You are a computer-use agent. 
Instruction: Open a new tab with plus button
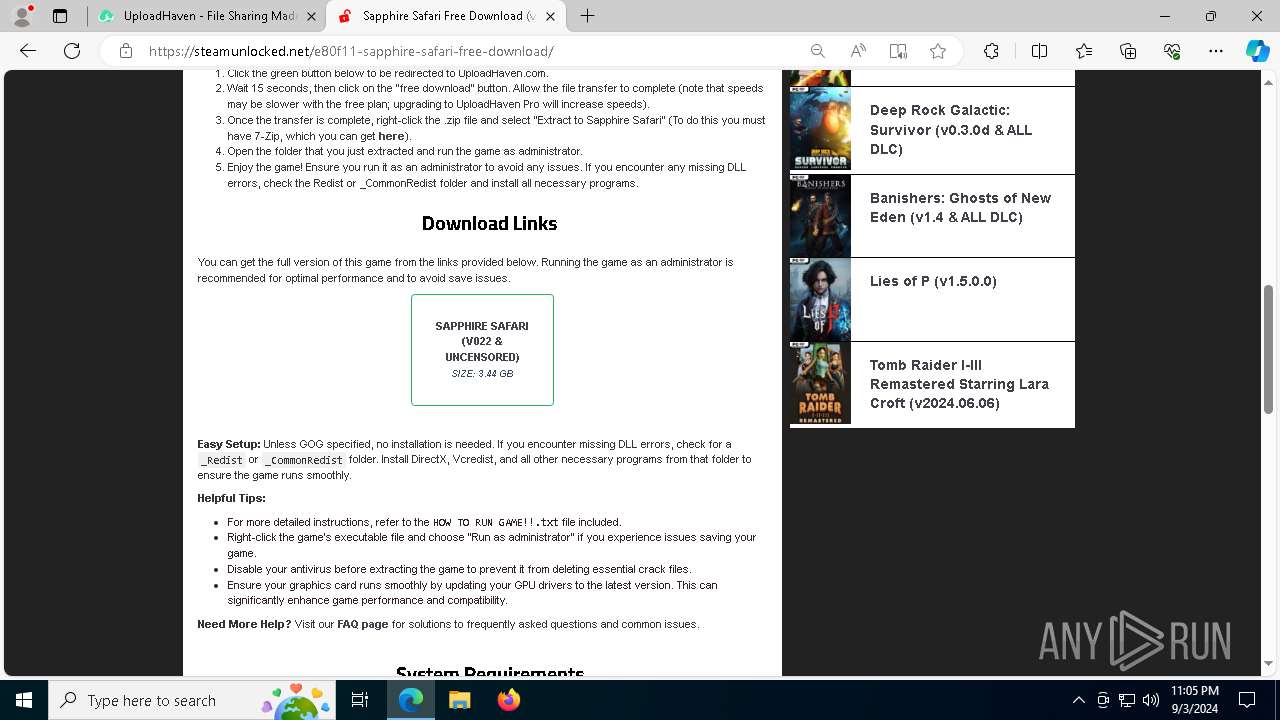point(588,16)
